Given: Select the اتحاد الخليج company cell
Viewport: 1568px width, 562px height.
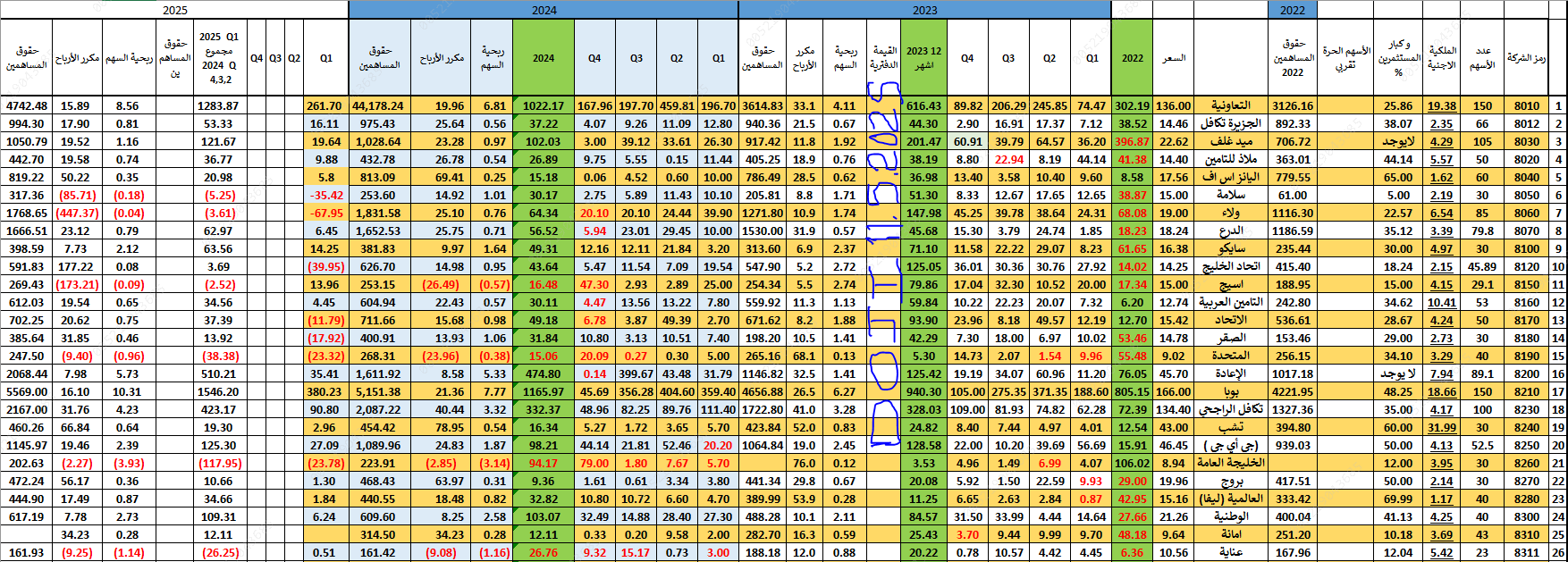Looking at the screenshot, I should [1230, 266].
